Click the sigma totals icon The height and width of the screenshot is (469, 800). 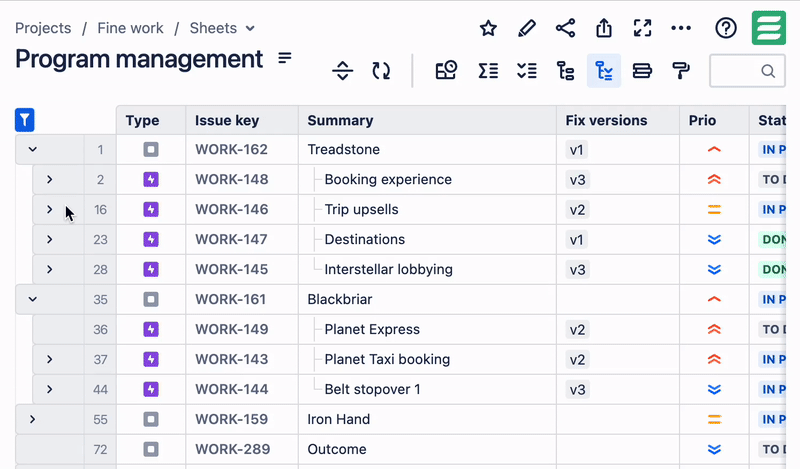(488, 70)
